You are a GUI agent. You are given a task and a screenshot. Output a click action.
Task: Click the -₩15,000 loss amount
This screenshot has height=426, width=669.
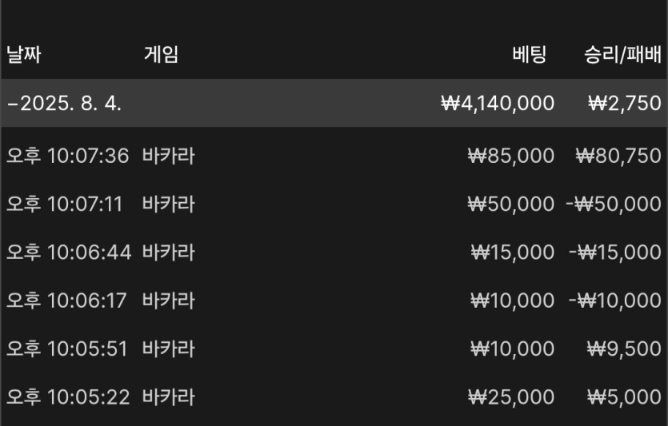pyautogui.click(x=615, y=252)
